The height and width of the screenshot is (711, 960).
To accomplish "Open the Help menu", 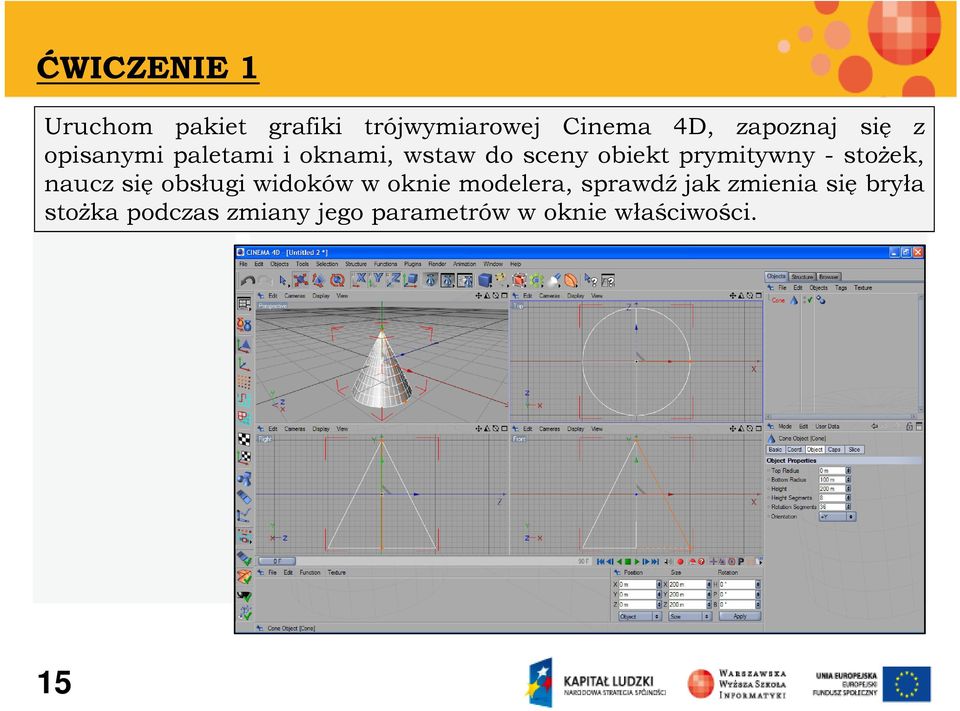I will coord(516,264).
